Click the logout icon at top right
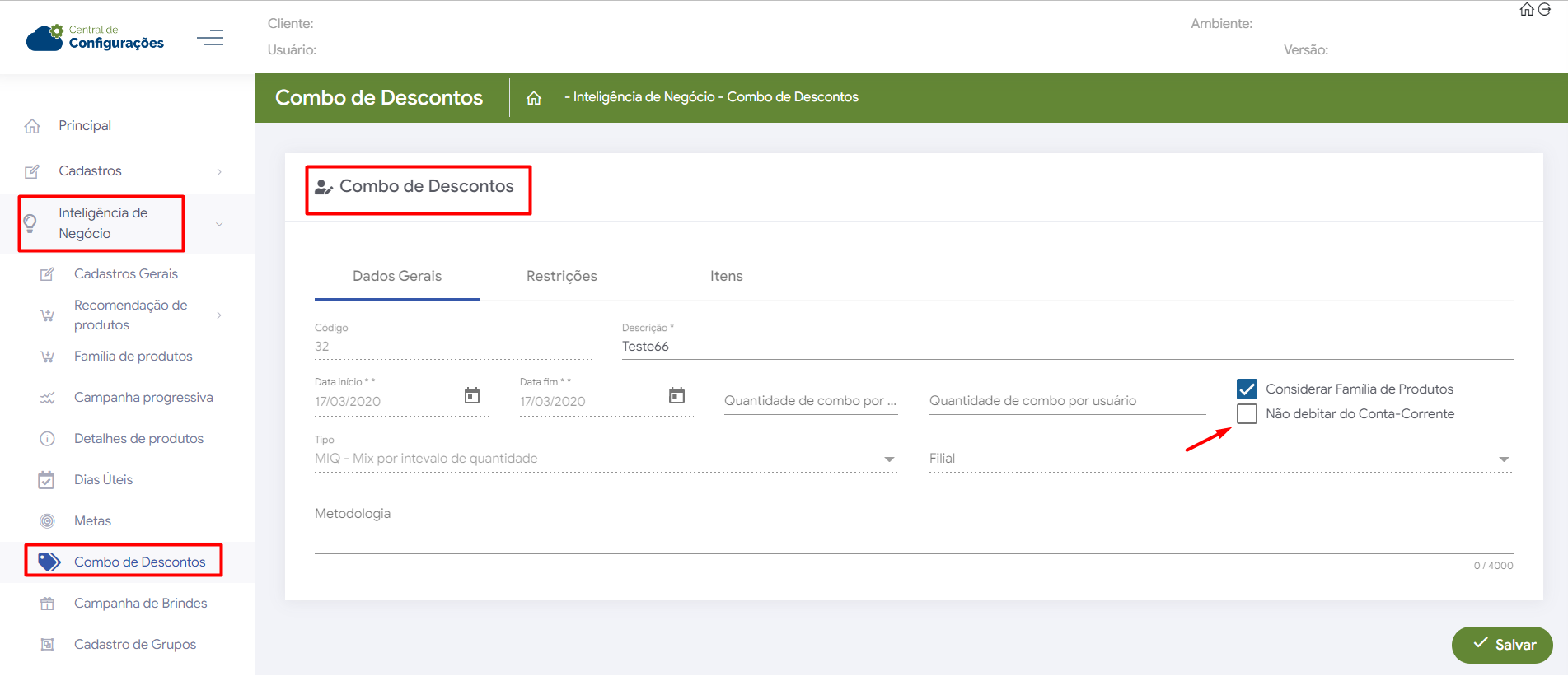The width and height of the screenshot is (1568, 681). (x=1545, y=9)
